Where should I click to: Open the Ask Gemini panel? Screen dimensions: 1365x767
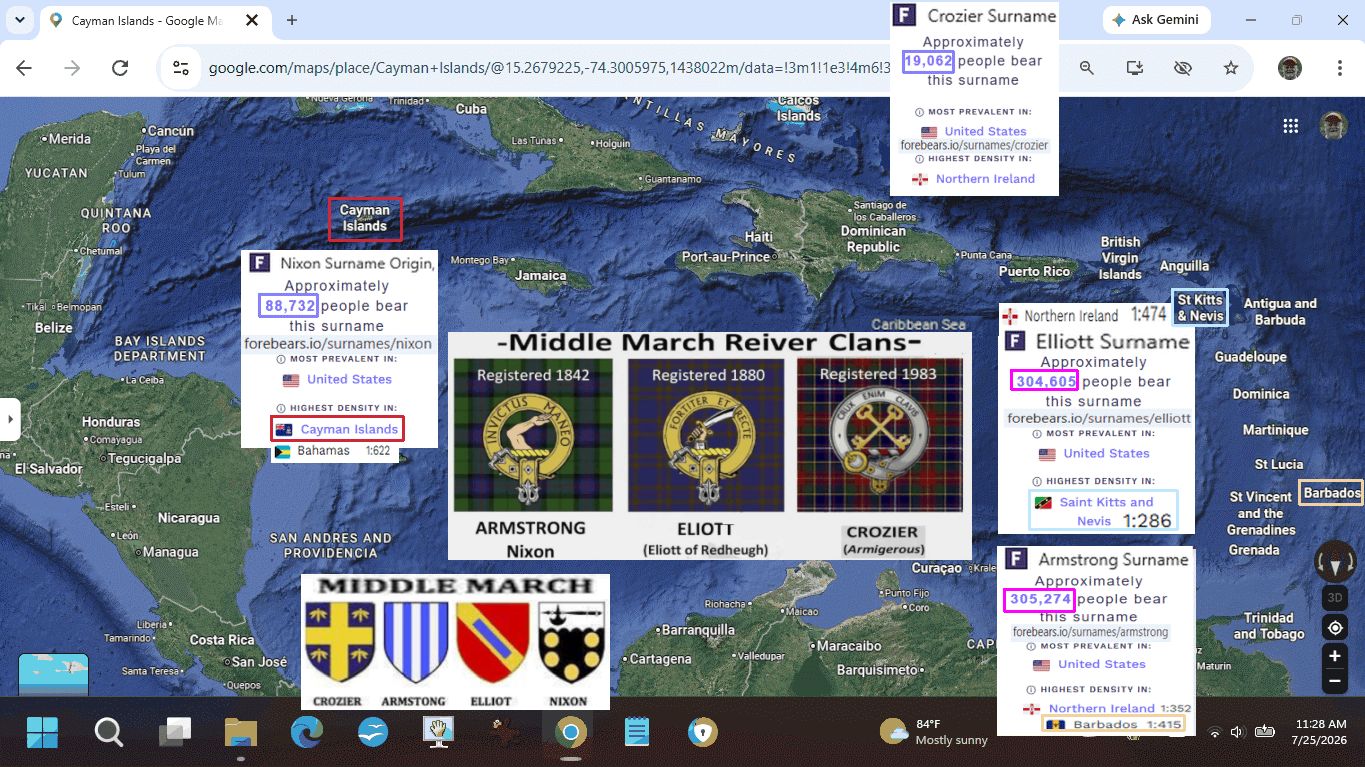(1156, 20)
